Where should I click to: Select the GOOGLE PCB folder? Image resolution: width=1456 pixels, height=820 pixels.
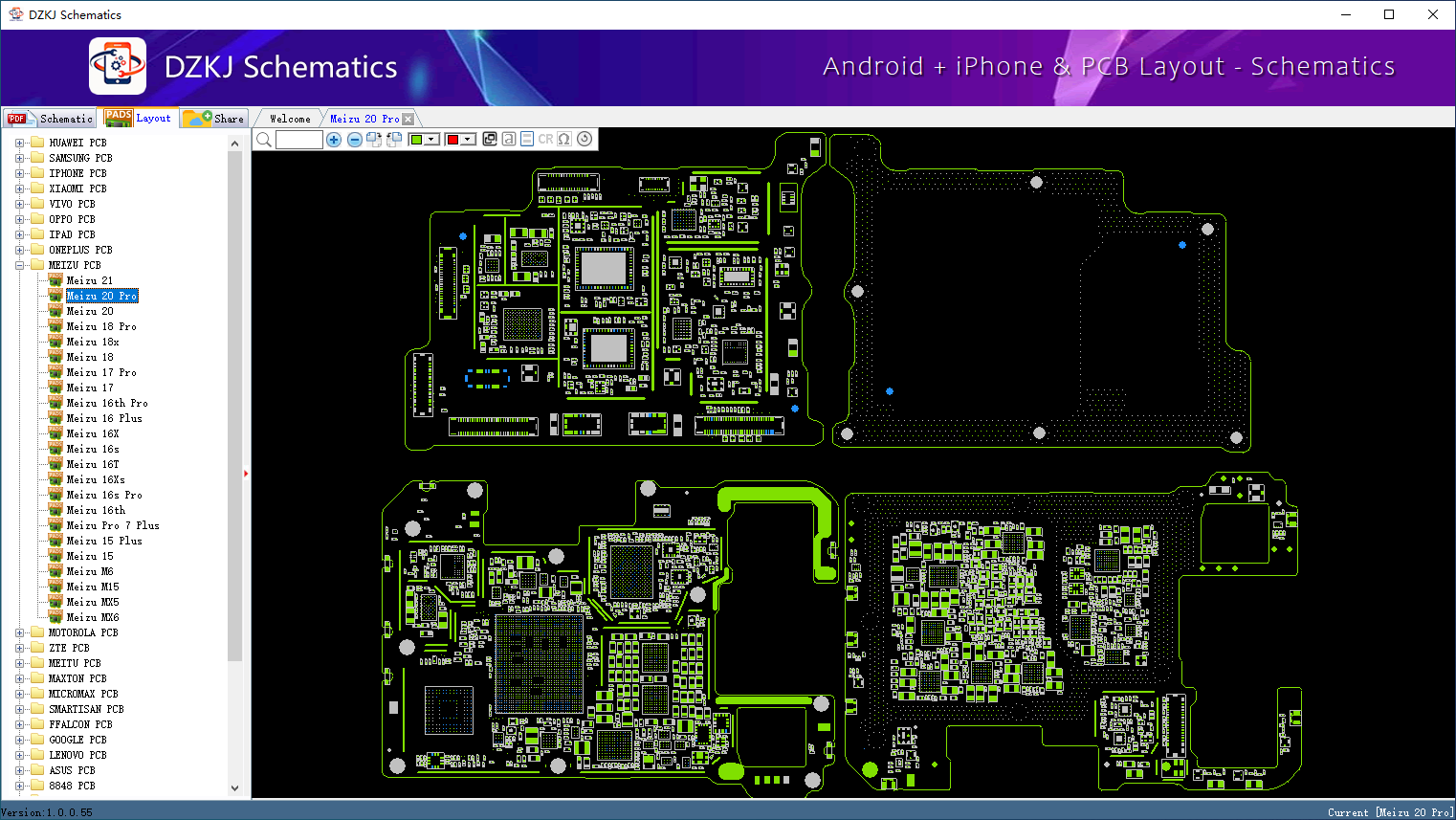(x=77, y=740)
